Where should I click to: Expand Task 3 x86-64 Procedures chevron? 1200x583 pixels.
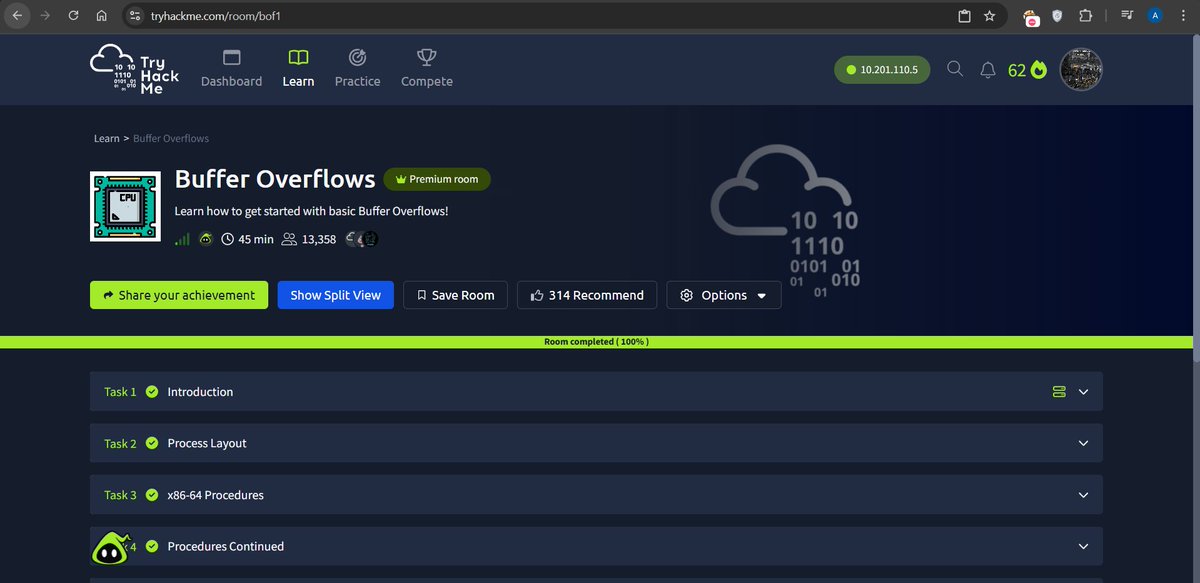click(x=1083, y=495)
